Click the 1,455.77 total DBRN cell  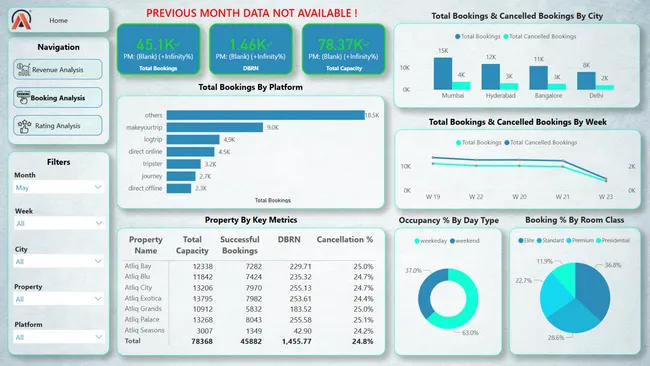coord(296,341)
